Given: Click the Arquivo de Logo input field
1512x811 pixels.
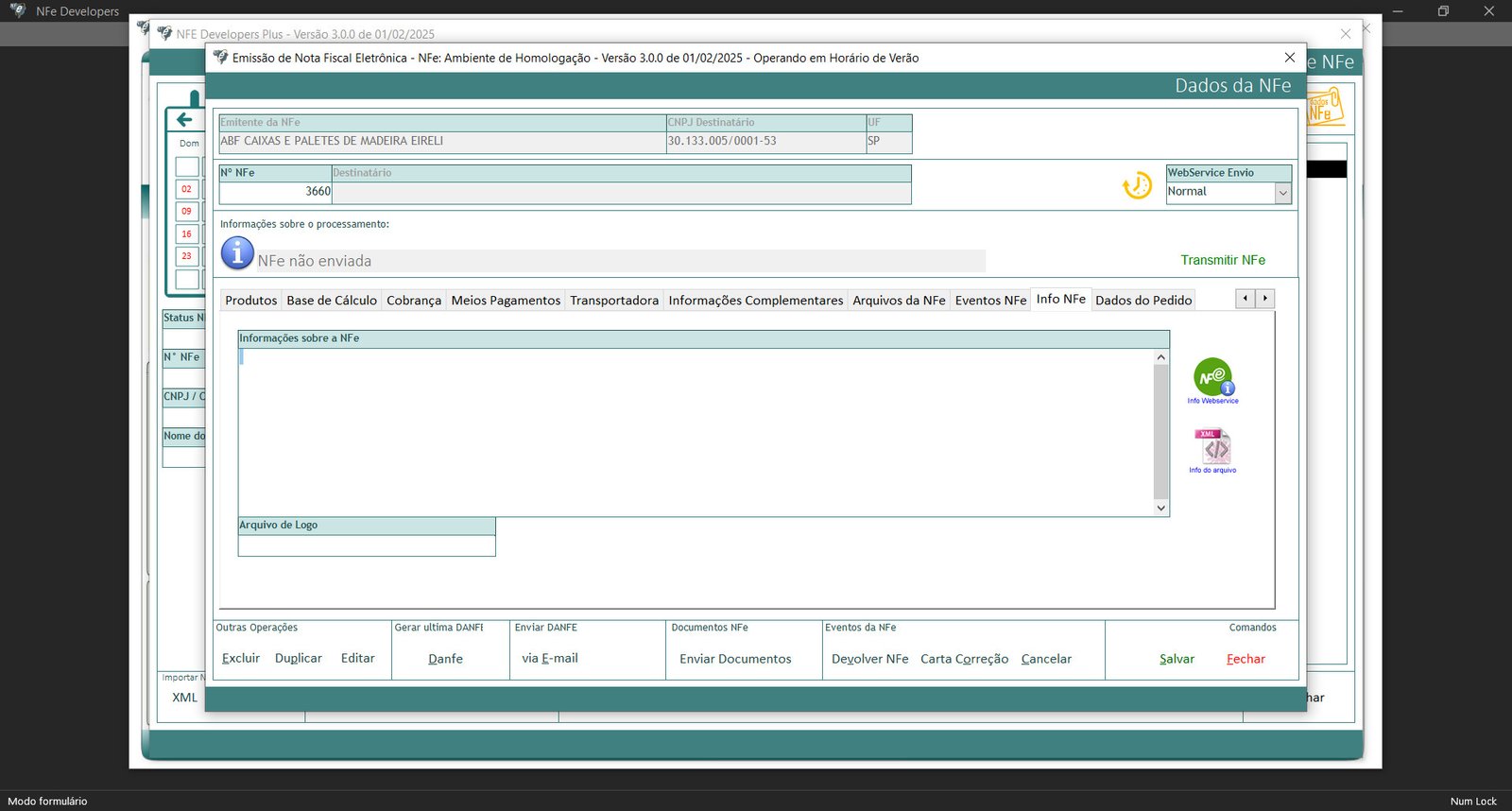Looking at the screenshot, I should point(366,546).
